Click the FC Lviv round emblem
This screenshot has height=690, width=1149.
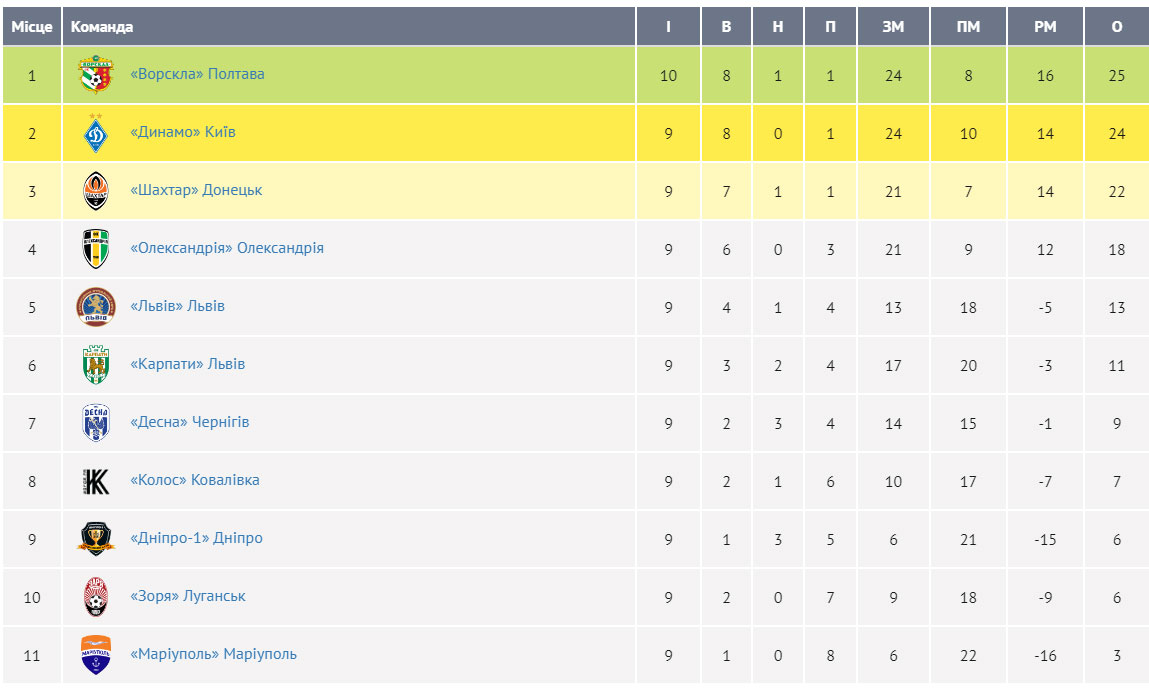pos(96,307)
